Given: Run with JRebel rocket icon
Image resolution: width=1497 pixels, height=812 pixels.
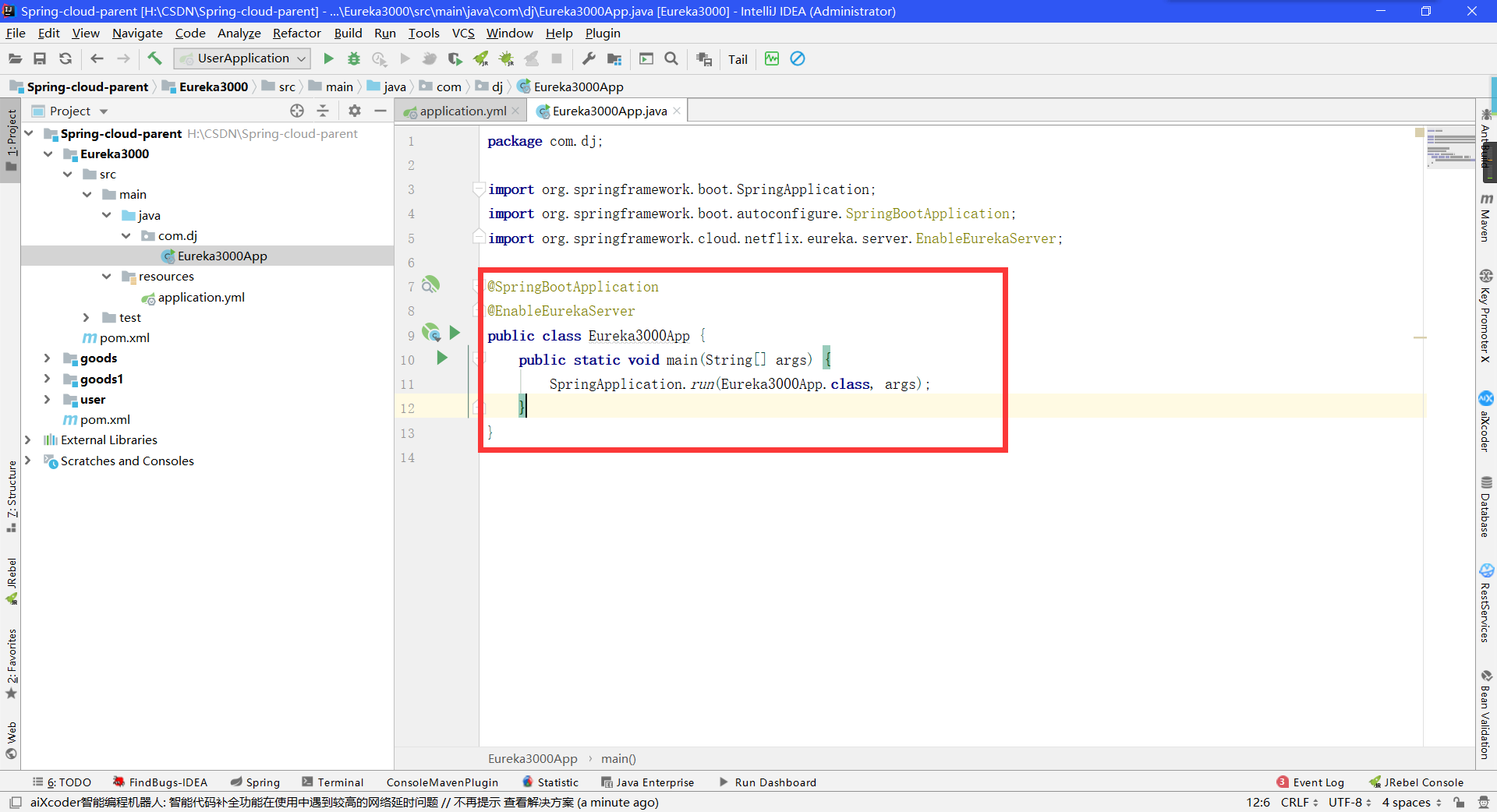Looking at the screenshot, I should pos(481,58).
